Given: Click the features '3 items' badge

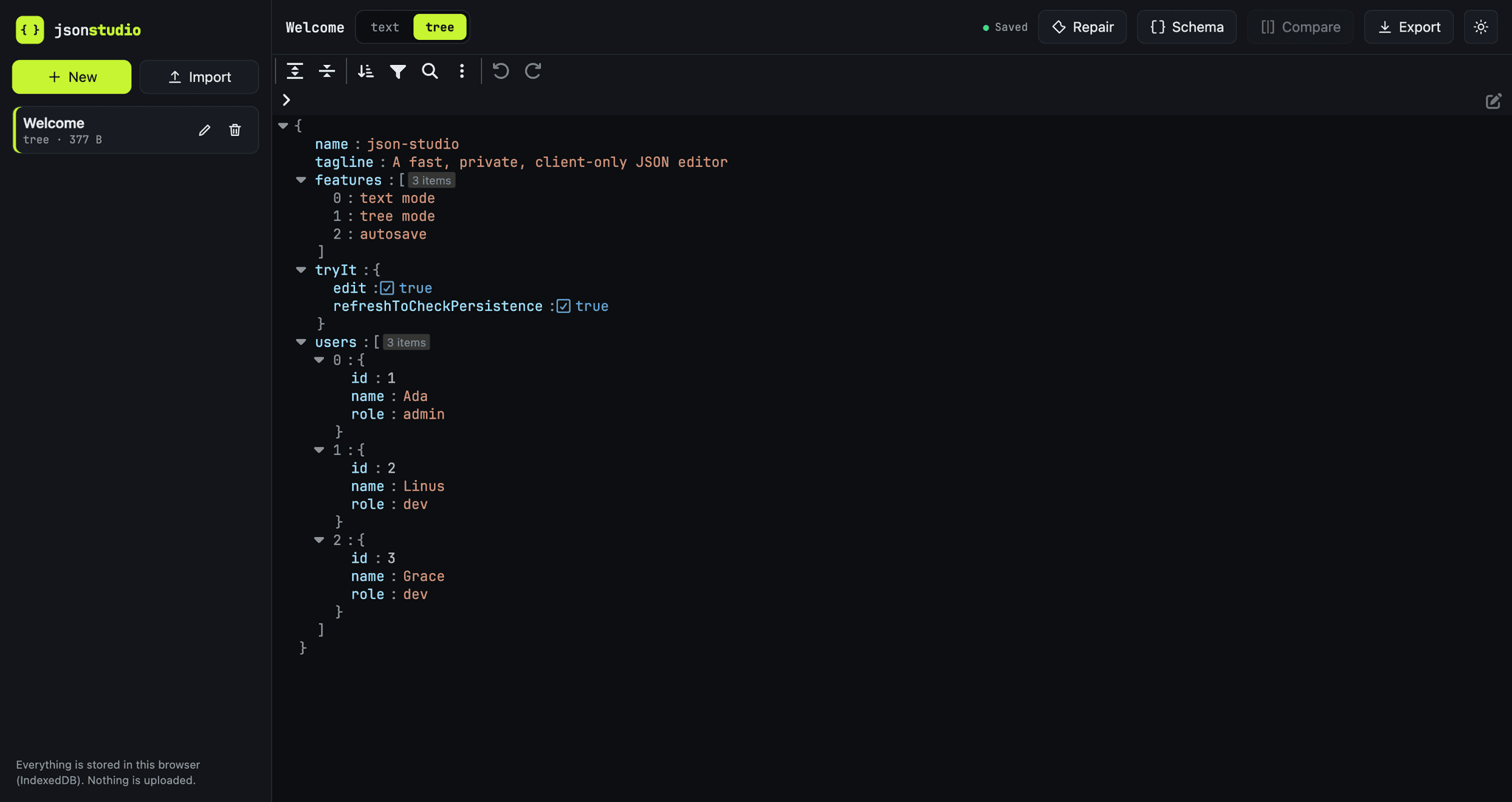Looking at the screenshot, I should [x=431, y=180].
